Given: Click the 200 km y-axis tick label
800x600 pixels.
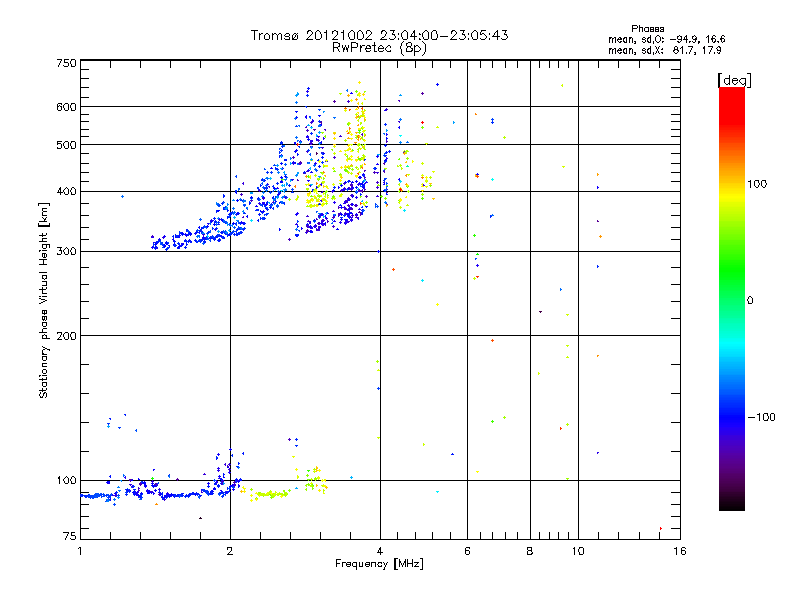Looking at the screenshot, I should 66,335.
